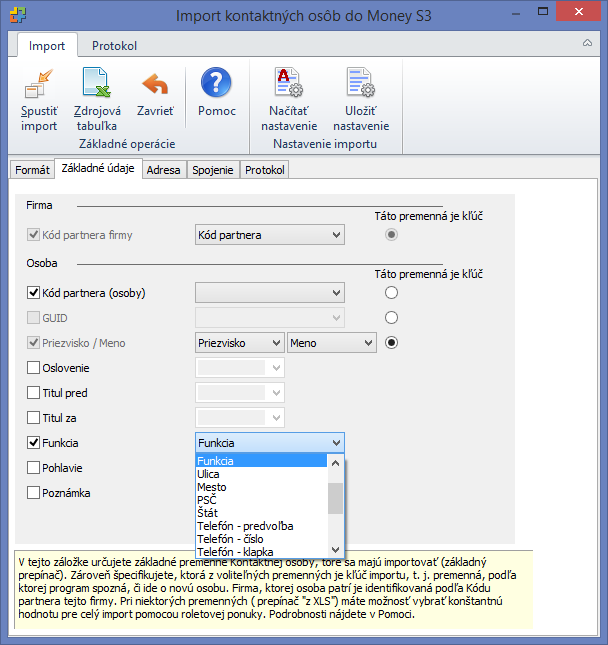The width and height of the screenshot is (608, 645).
Task: Choose PSČ in the dropdown list
Action: (x=262, y=500)
